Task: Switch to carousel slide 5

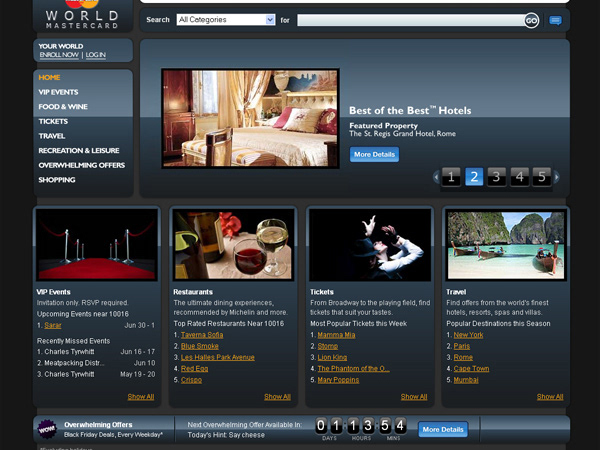Action: (542, 177)
